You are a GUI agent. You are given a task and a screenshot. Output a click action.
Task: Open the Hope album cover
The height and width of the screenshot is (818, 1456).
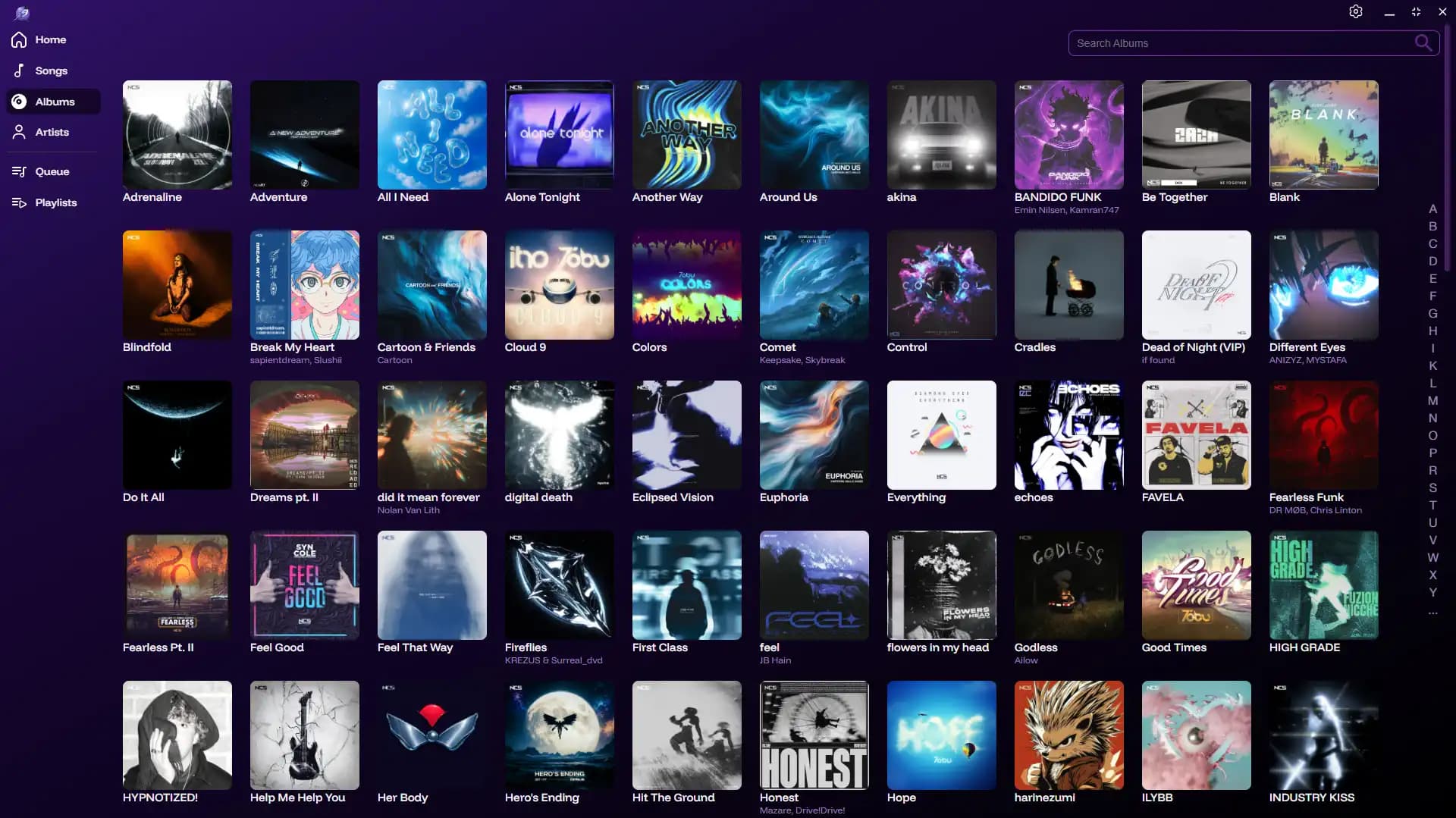[941, 735]
